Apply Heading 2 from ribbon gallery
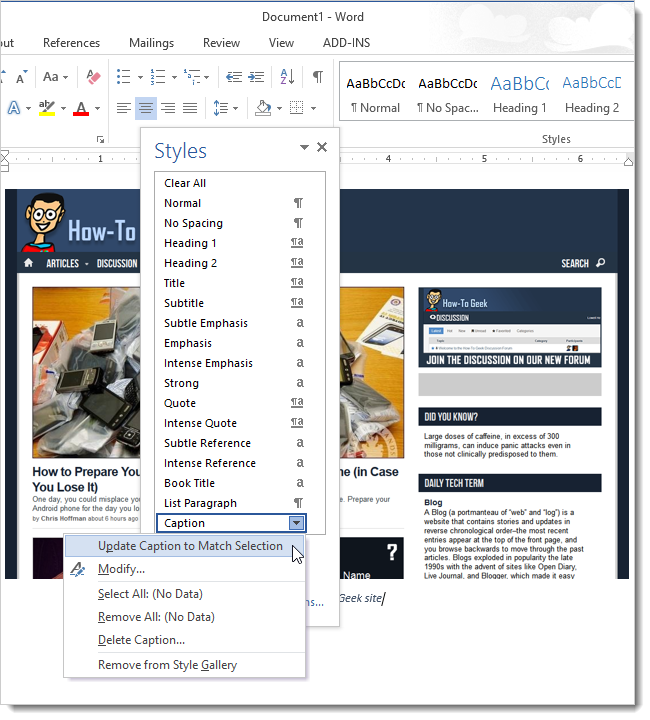This screenshot has height=720, width=650. point(592,96)
